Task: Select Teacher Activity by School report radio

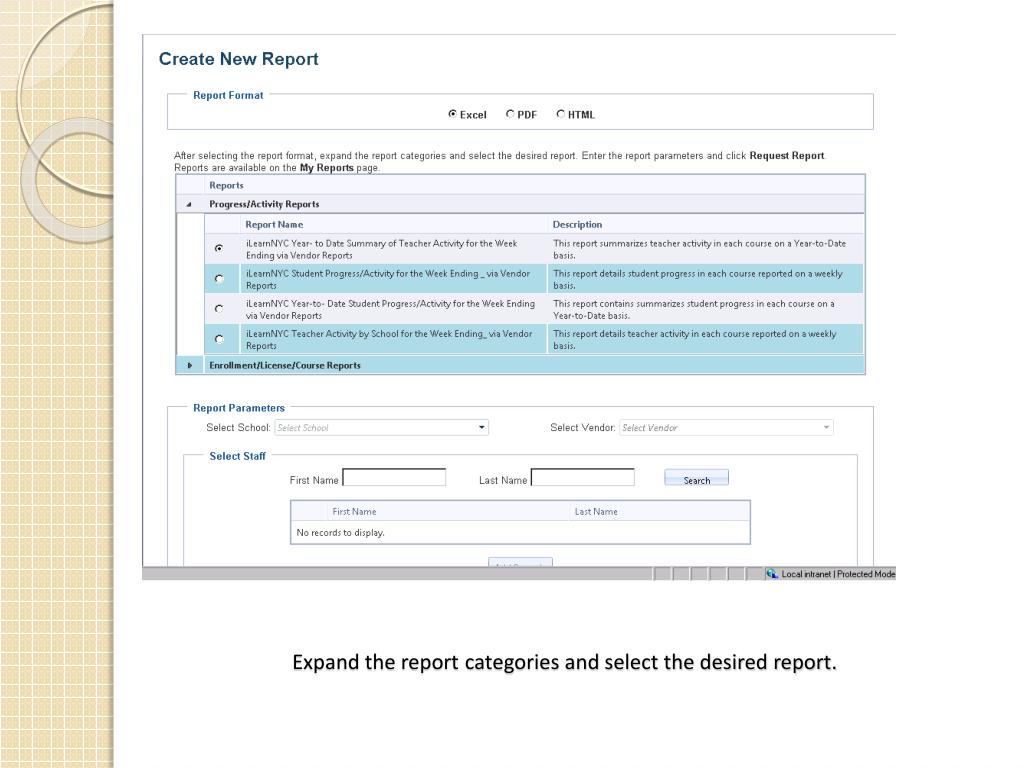Action: [x=219, y=339]
